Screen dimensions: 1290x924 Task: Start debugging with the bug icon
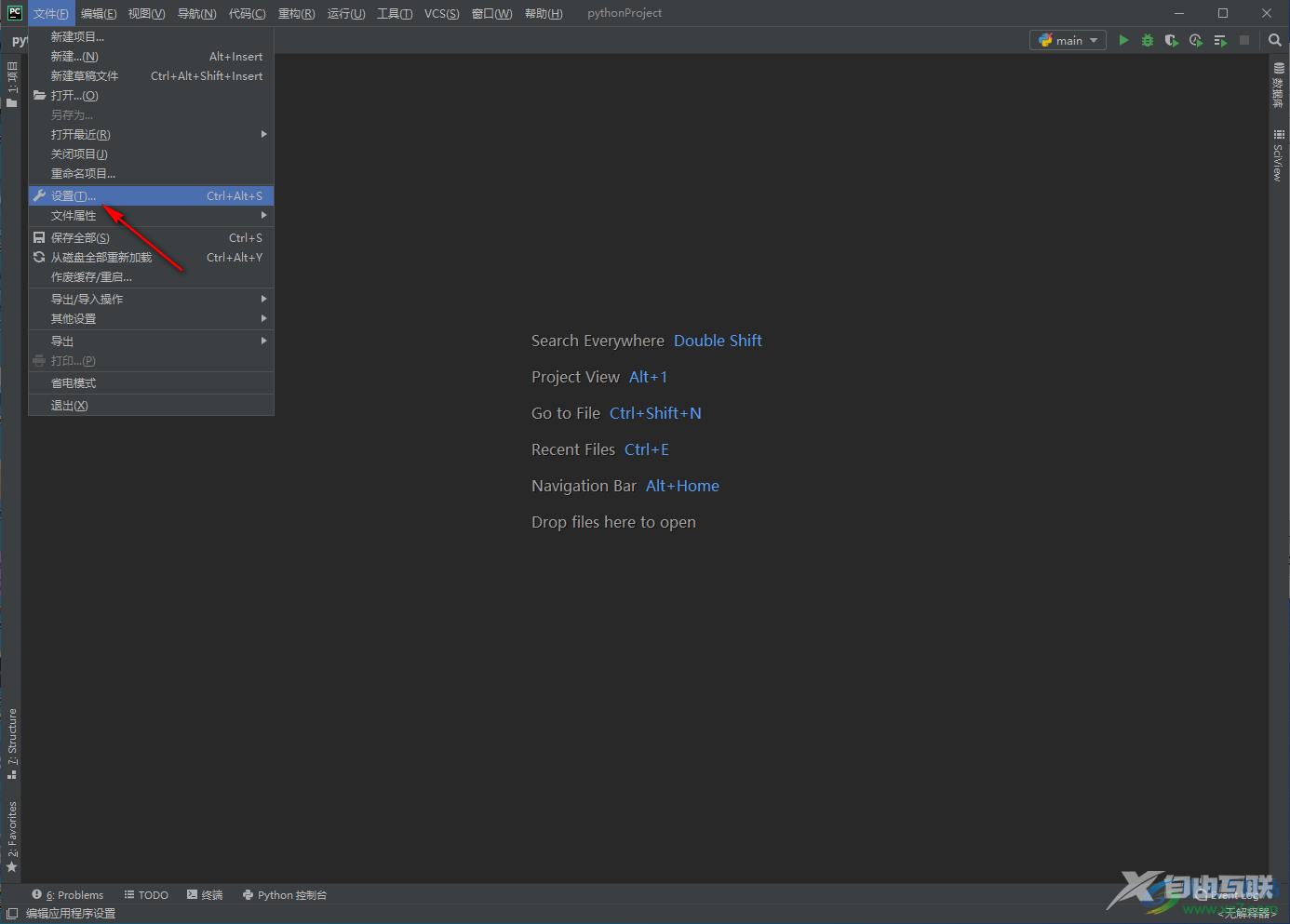pos(1148,40)
